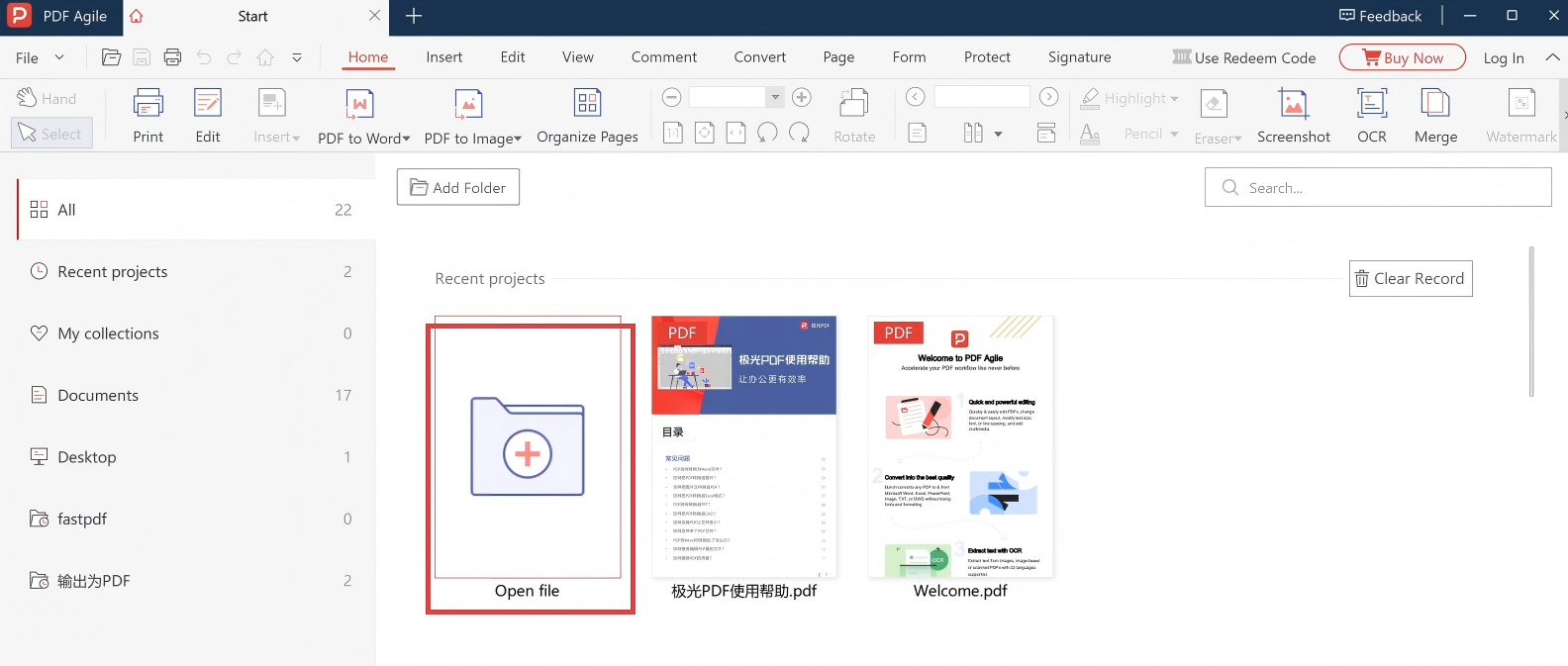This screenshot has height=666, width=1568.
Task: Click the zoom out minus icon
Action: tap(671, 97)
